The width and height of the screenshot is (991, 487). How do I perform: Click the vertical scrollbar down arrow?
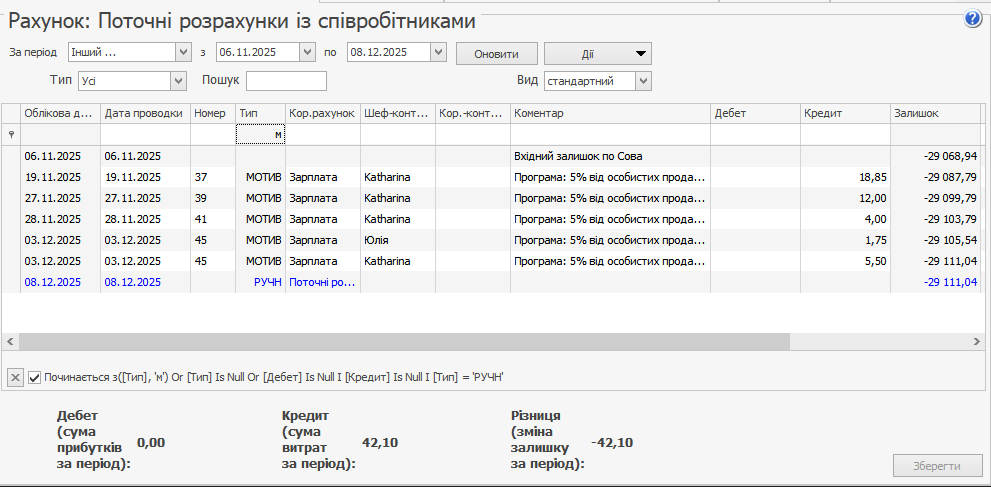point(985,327)
